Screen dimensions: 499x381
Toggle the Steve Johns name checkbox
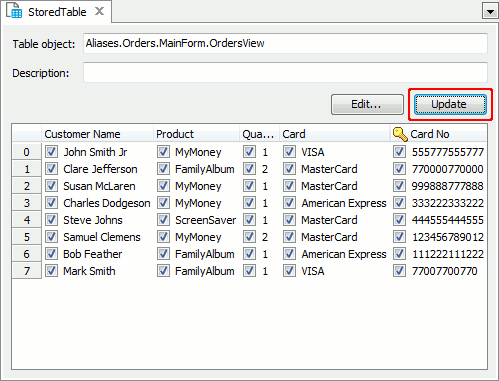pos(51,220)
